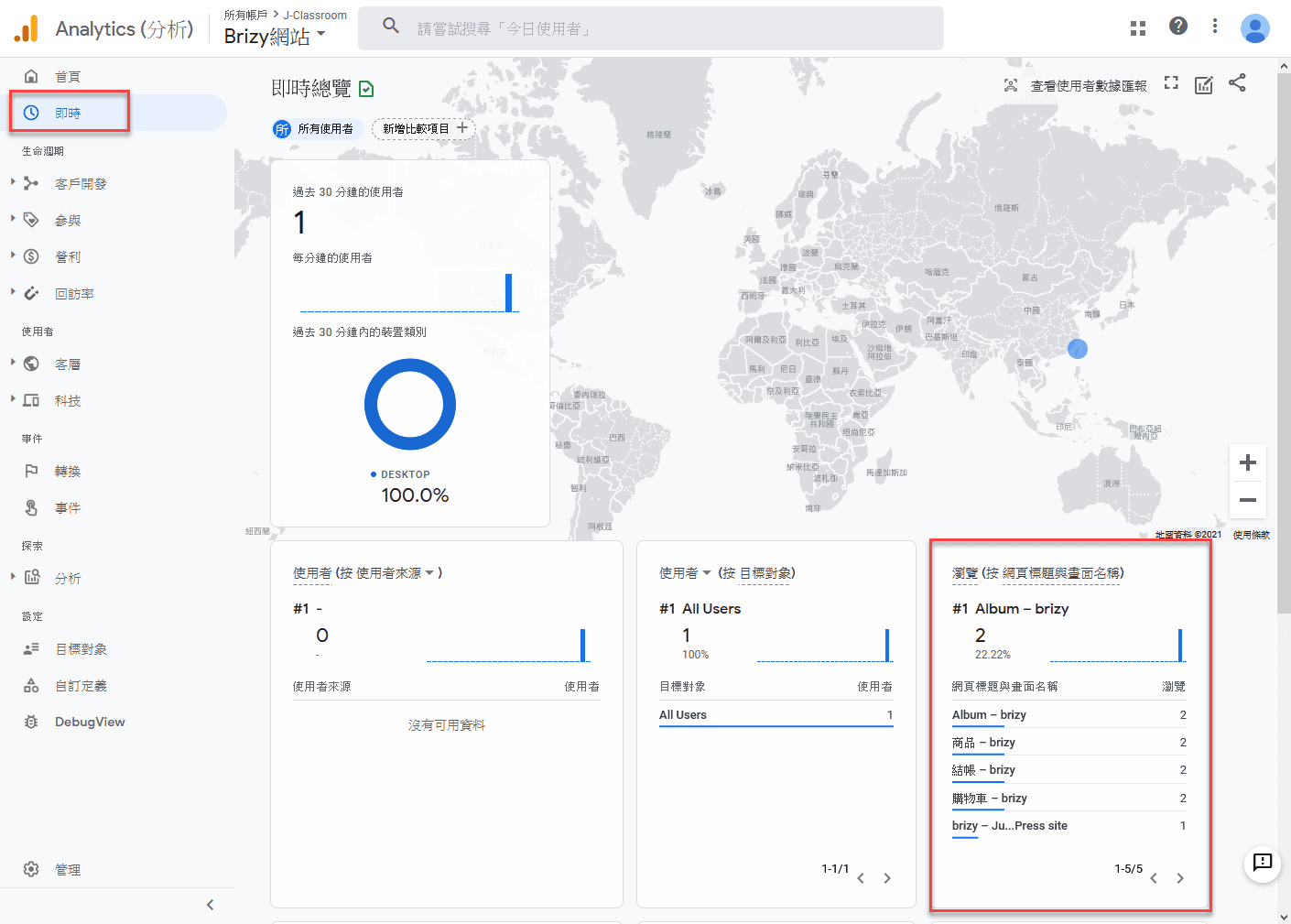Open the three-dot more options menu
Screen dimensions: 1291x924
(1215, 27)
